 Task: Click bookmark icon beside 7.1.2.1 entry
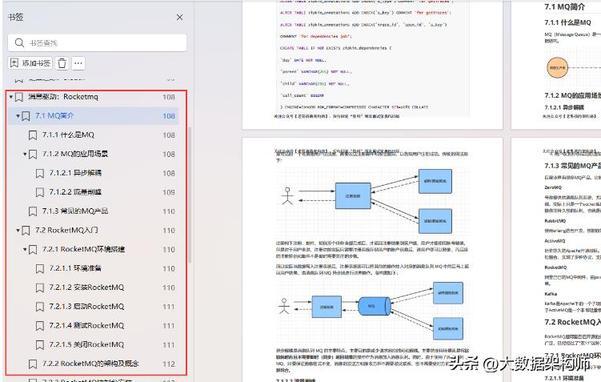(x=40, y=173)
